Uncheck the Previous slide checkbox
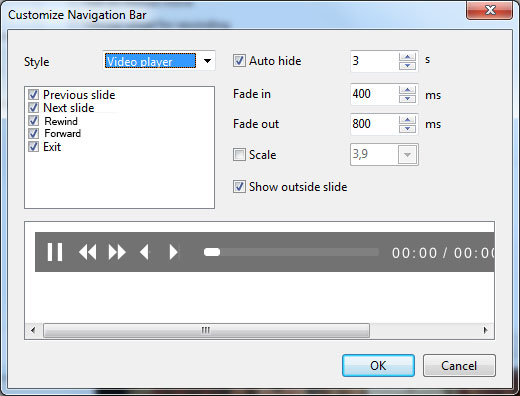Screen dimensions: 520x396 pyautogui.click(x=33, y=95)
